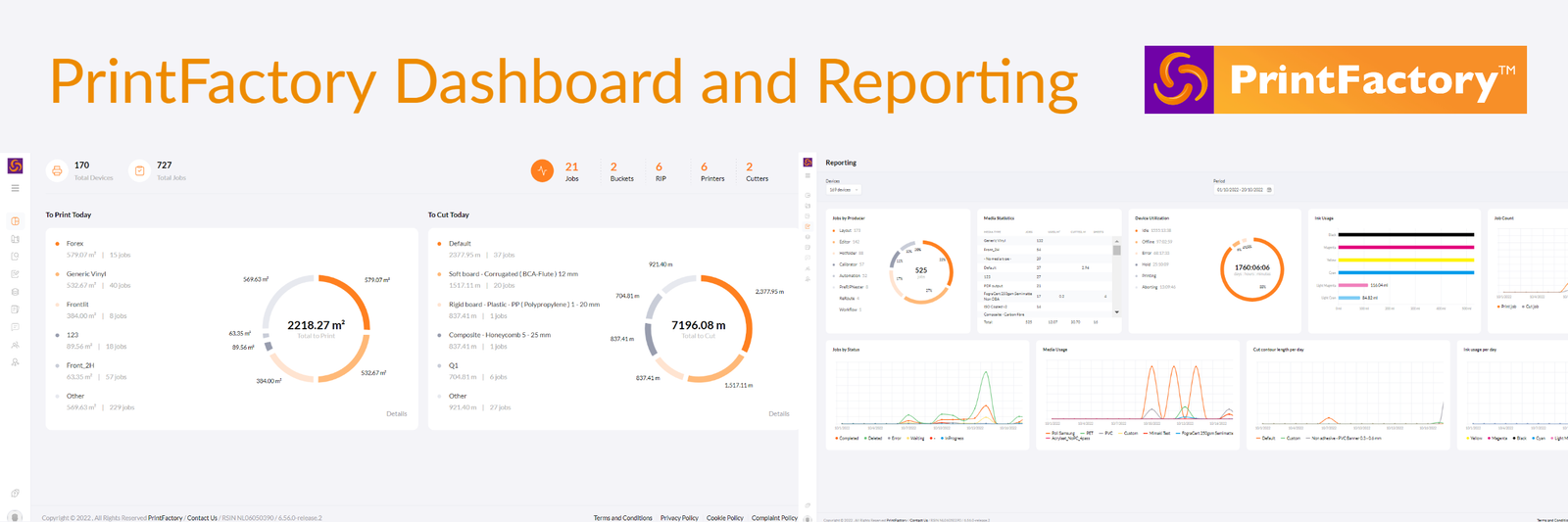
Task: Click the 170 Total Devices value
Action: tap(81, 166)
